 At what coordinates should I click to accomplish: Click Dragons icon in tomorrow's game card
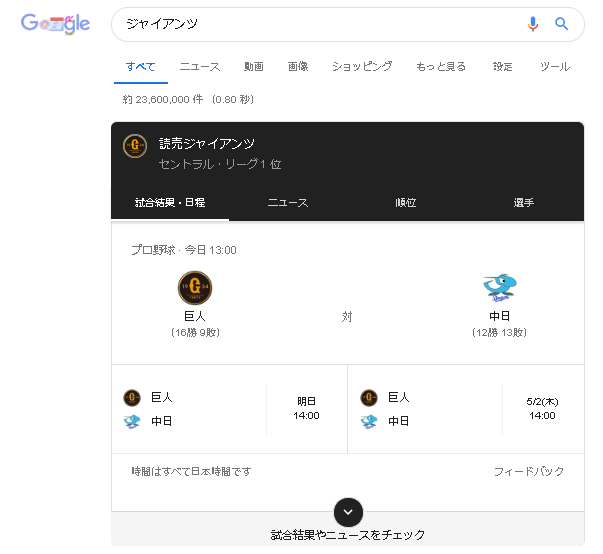(132, 421)
